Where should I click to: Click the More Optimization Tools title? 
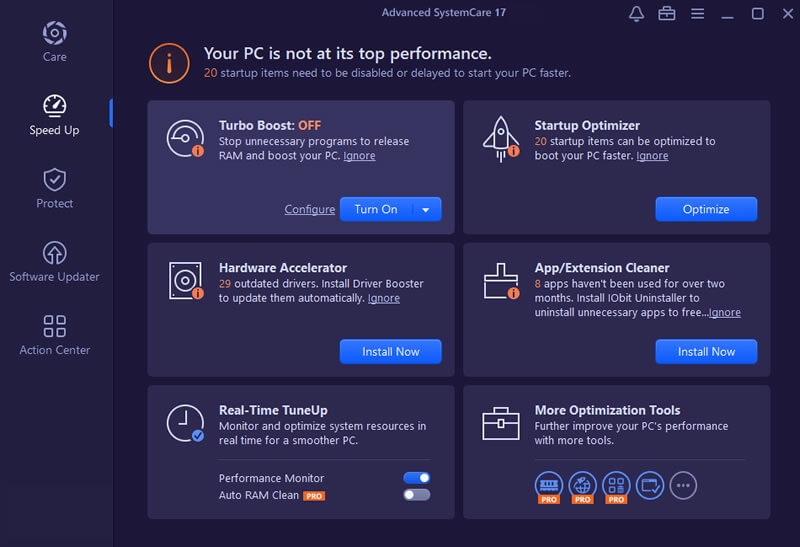tap(607, 410)
